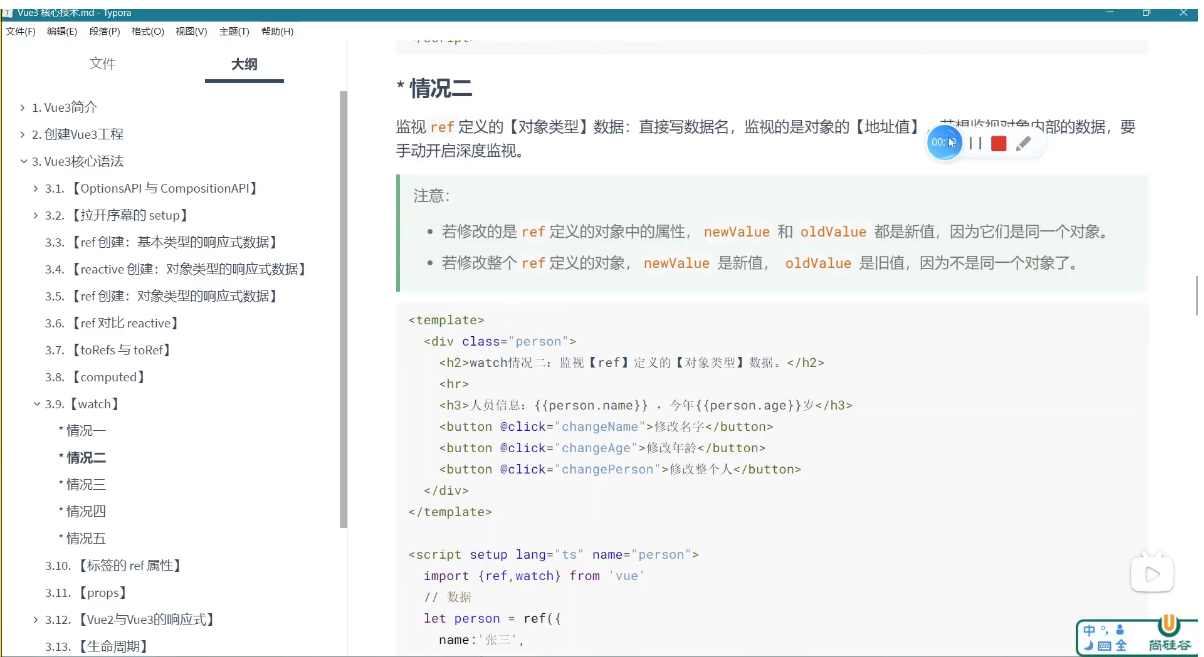The height and width of the screenshot is (657, 1204).
Task: Jump to 3.12 【Vue2与Vue3的响应式】
Action: (x=131, y=620)
